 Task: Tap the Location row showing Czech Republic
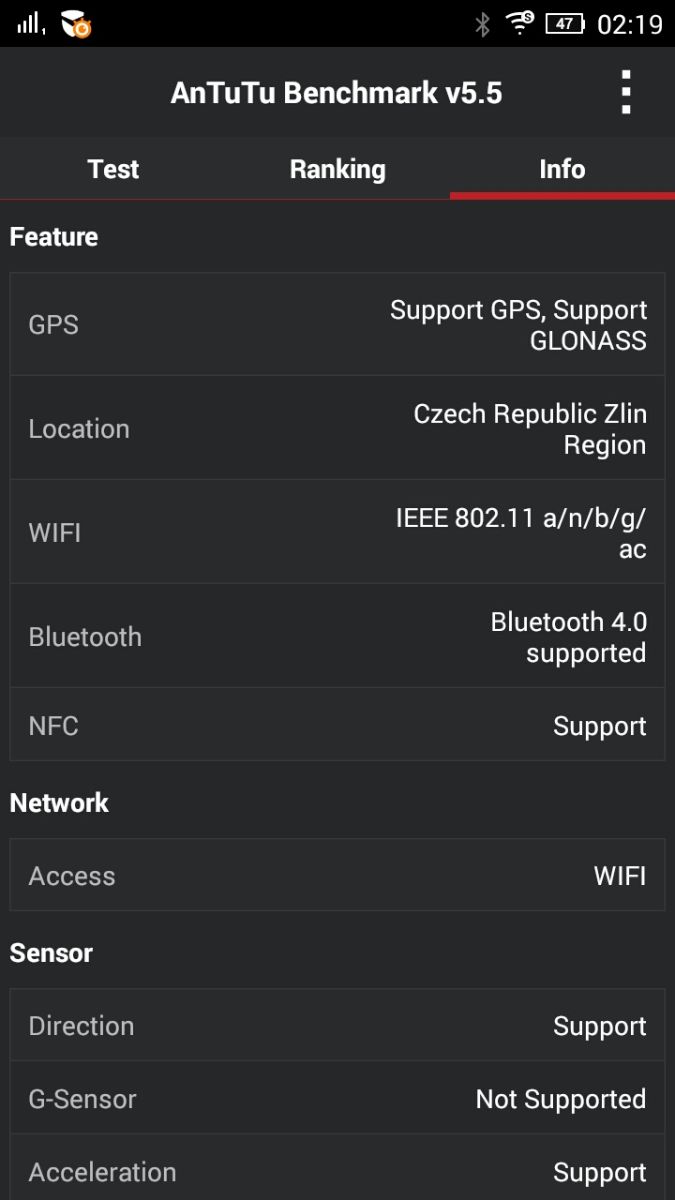coord(337,429)
